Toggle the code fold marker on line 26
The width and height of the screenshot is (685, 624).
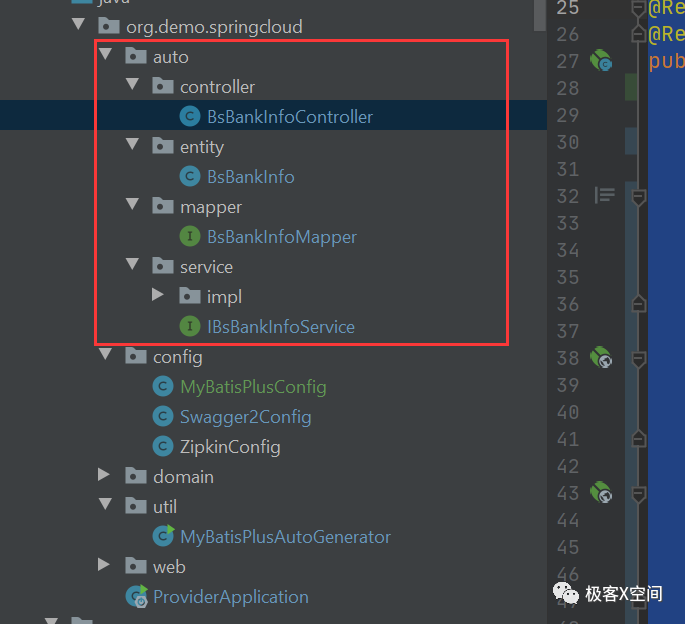[x=639, y=33]
